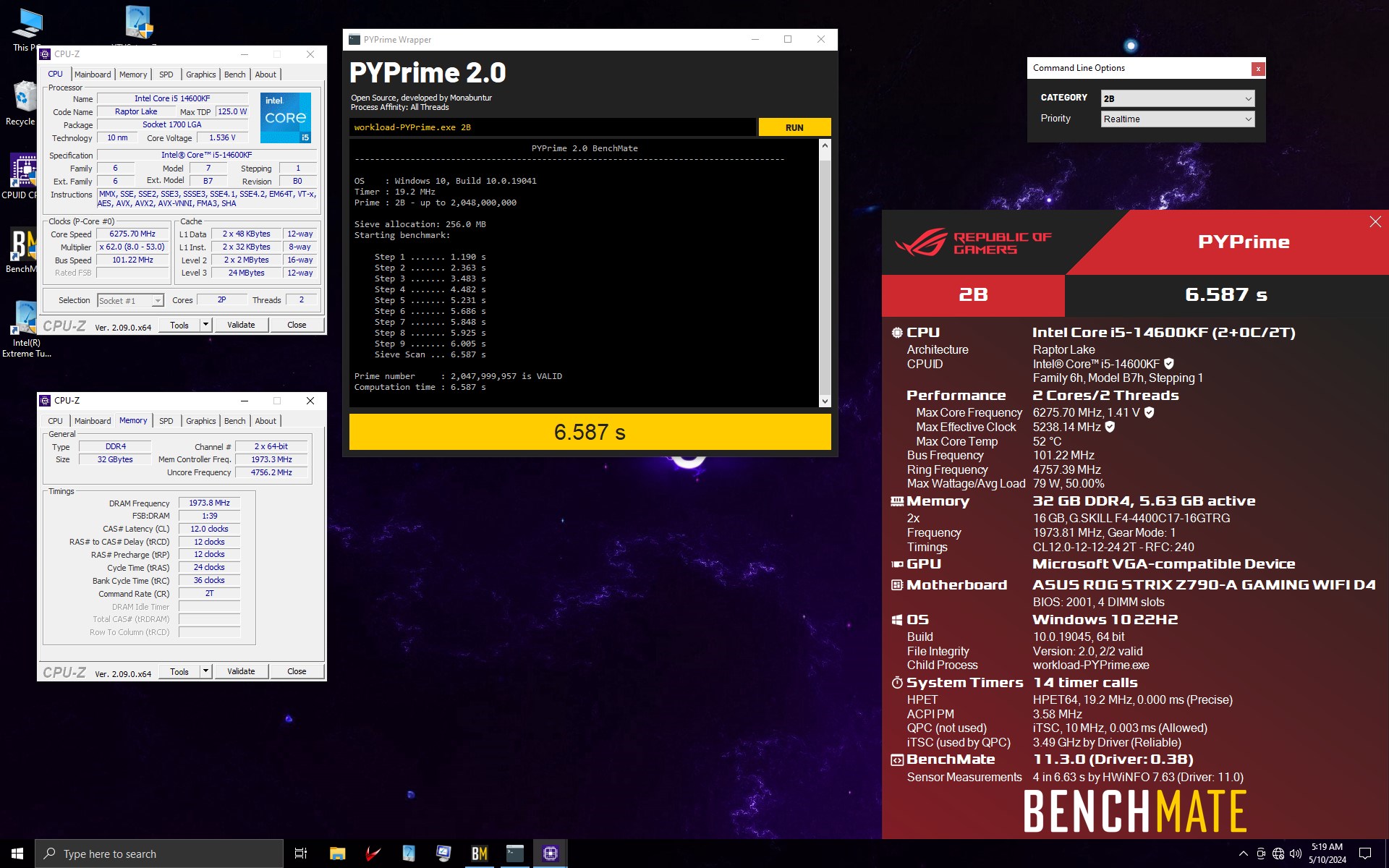Click Close button in bottom CPU-Z window
This screenshot has height=868, width=1389.
(x=297, y=671)
